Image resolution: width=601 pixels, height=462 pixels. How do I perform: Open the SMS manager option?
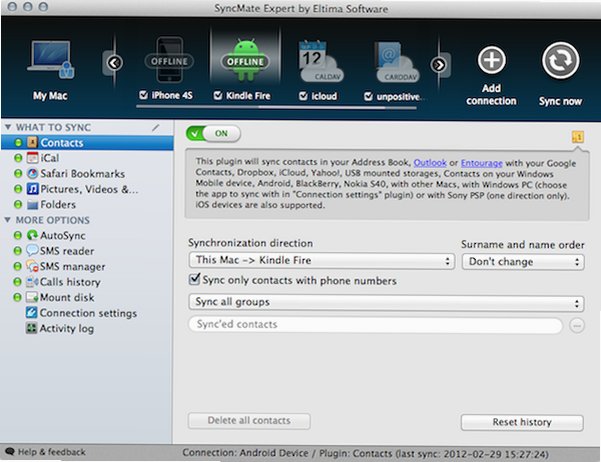(x=65, y=266)
